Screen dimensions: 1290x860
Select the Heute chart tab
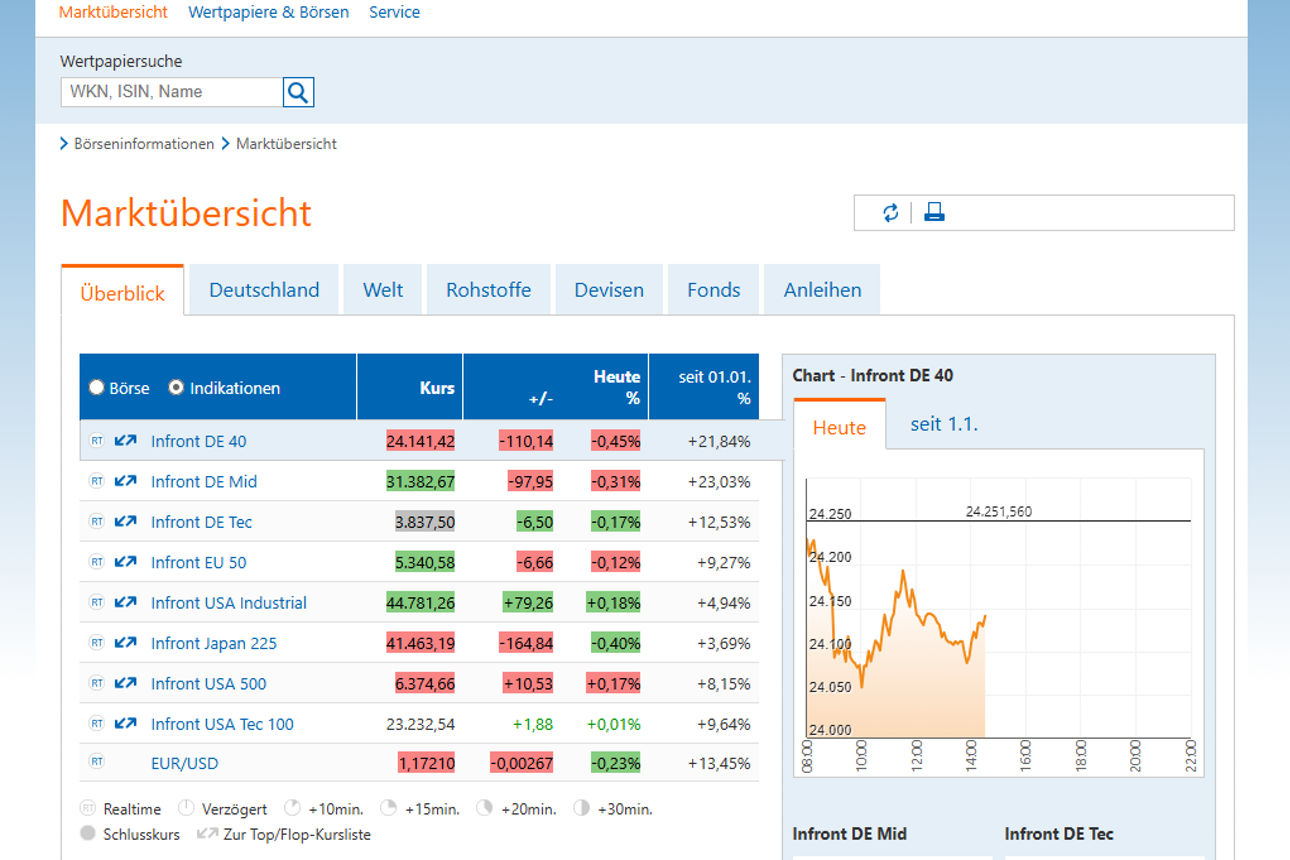coord(839,427)
